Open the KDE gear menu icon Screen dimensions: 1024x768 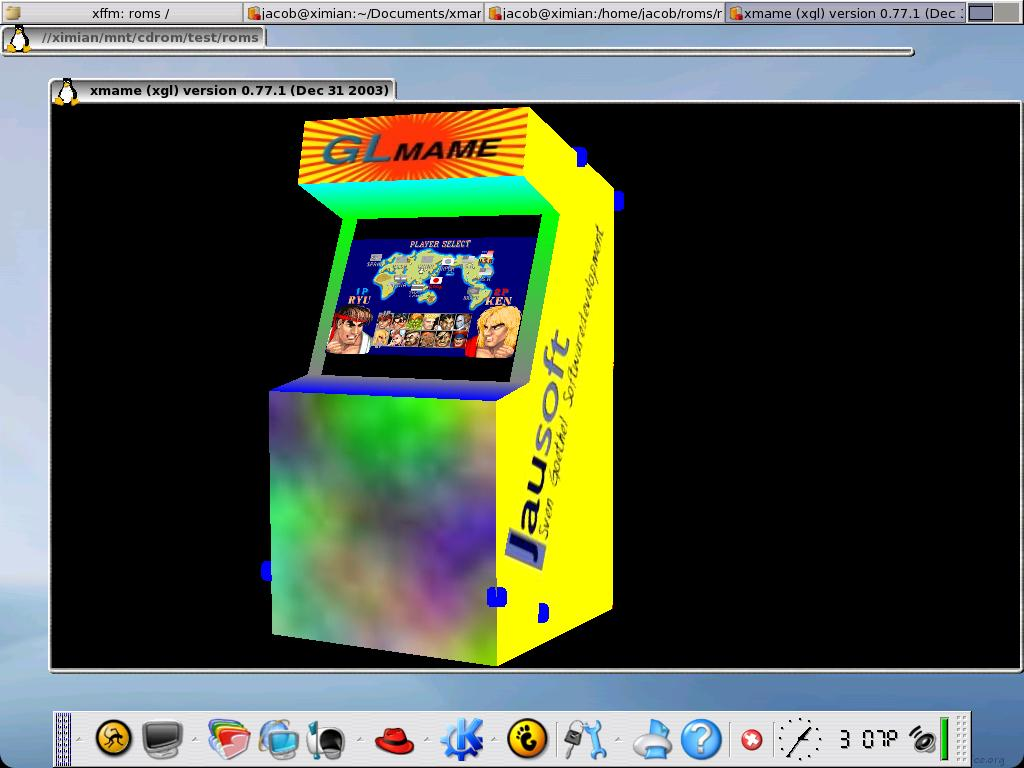[462, 739]
